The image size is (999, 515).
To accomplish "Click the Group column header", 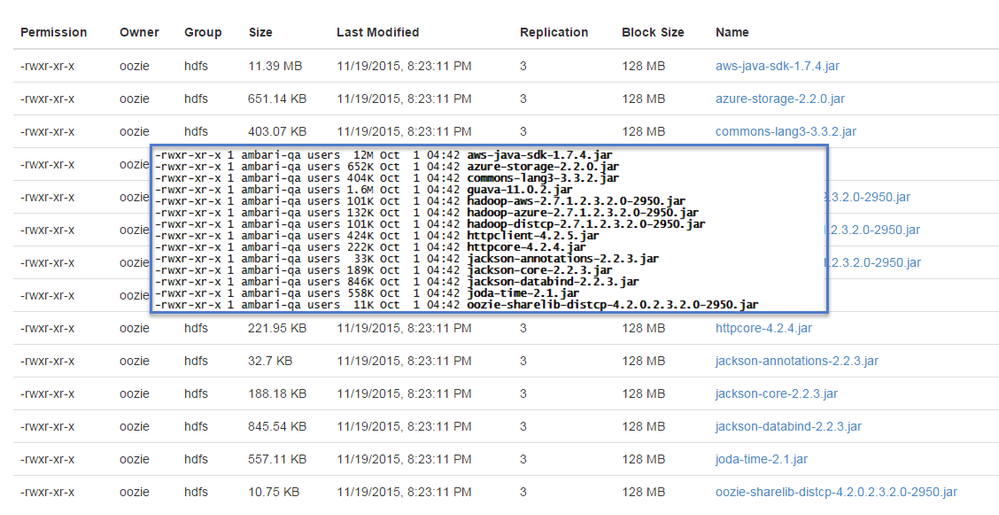I will (x=203, y=33).
